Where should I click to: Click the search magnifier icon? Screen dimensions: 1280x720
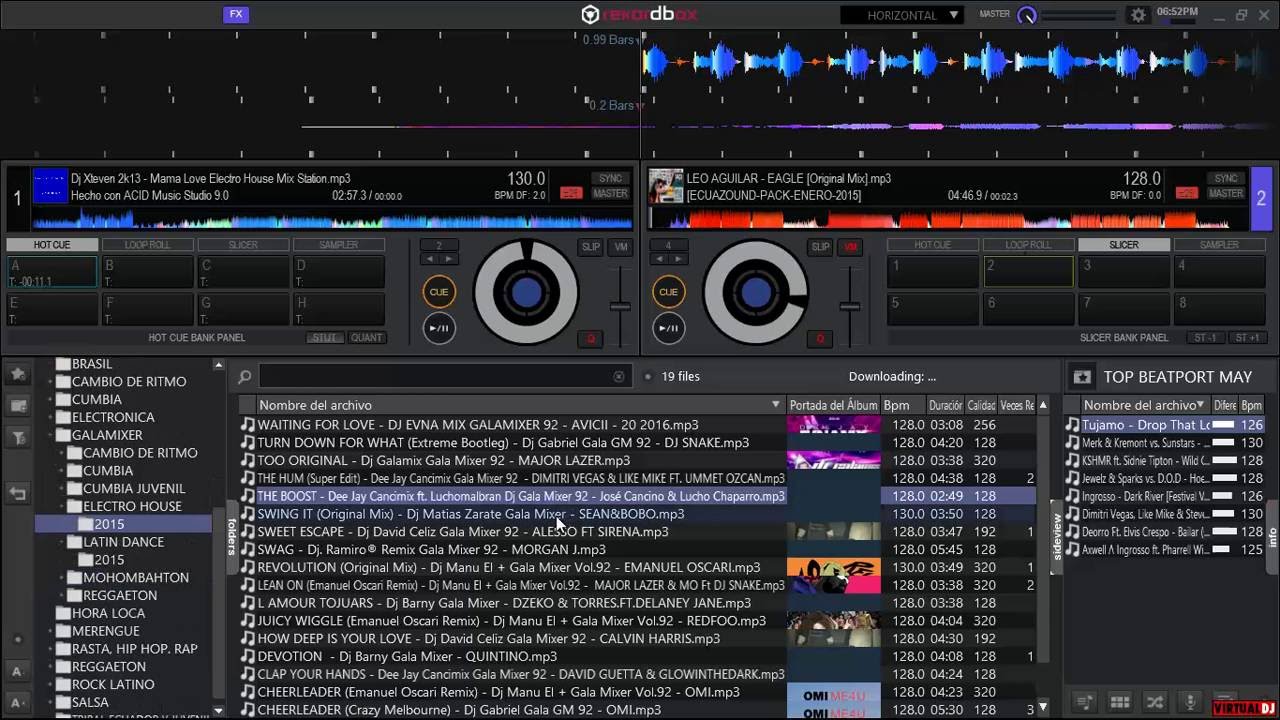click(244, 377)
